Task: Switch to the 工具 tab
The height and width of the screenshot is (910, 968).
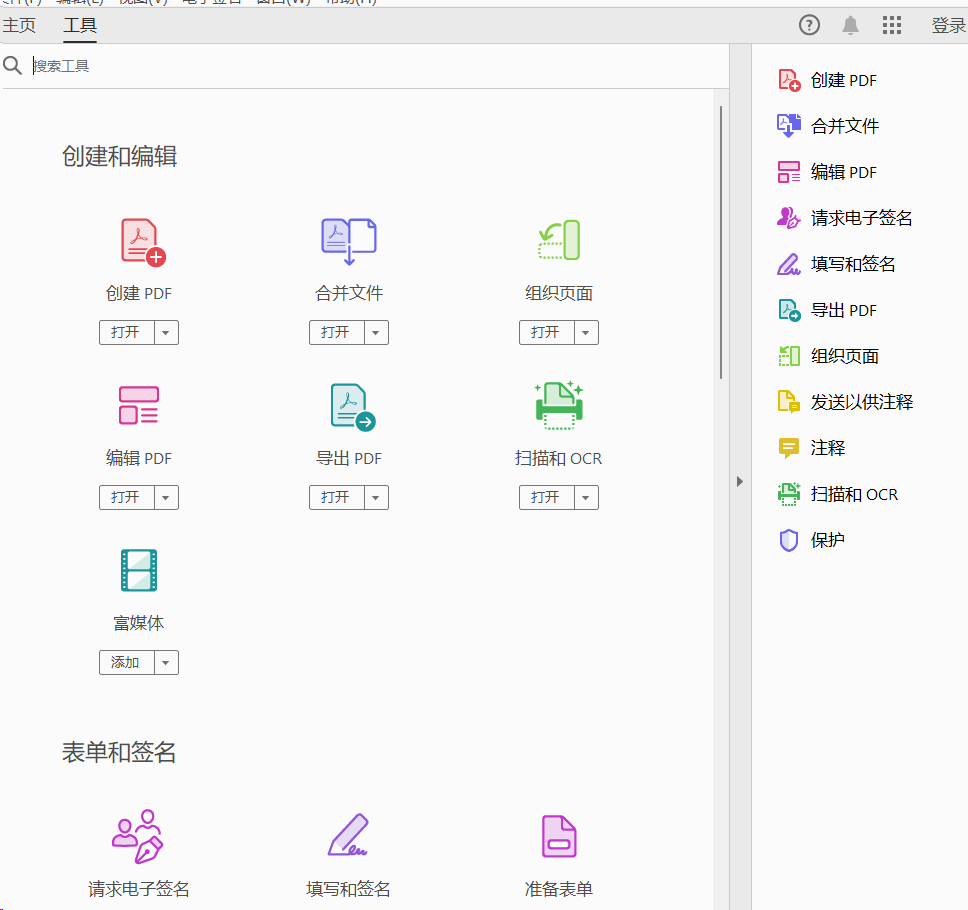Action: click(x=80, y=25)
